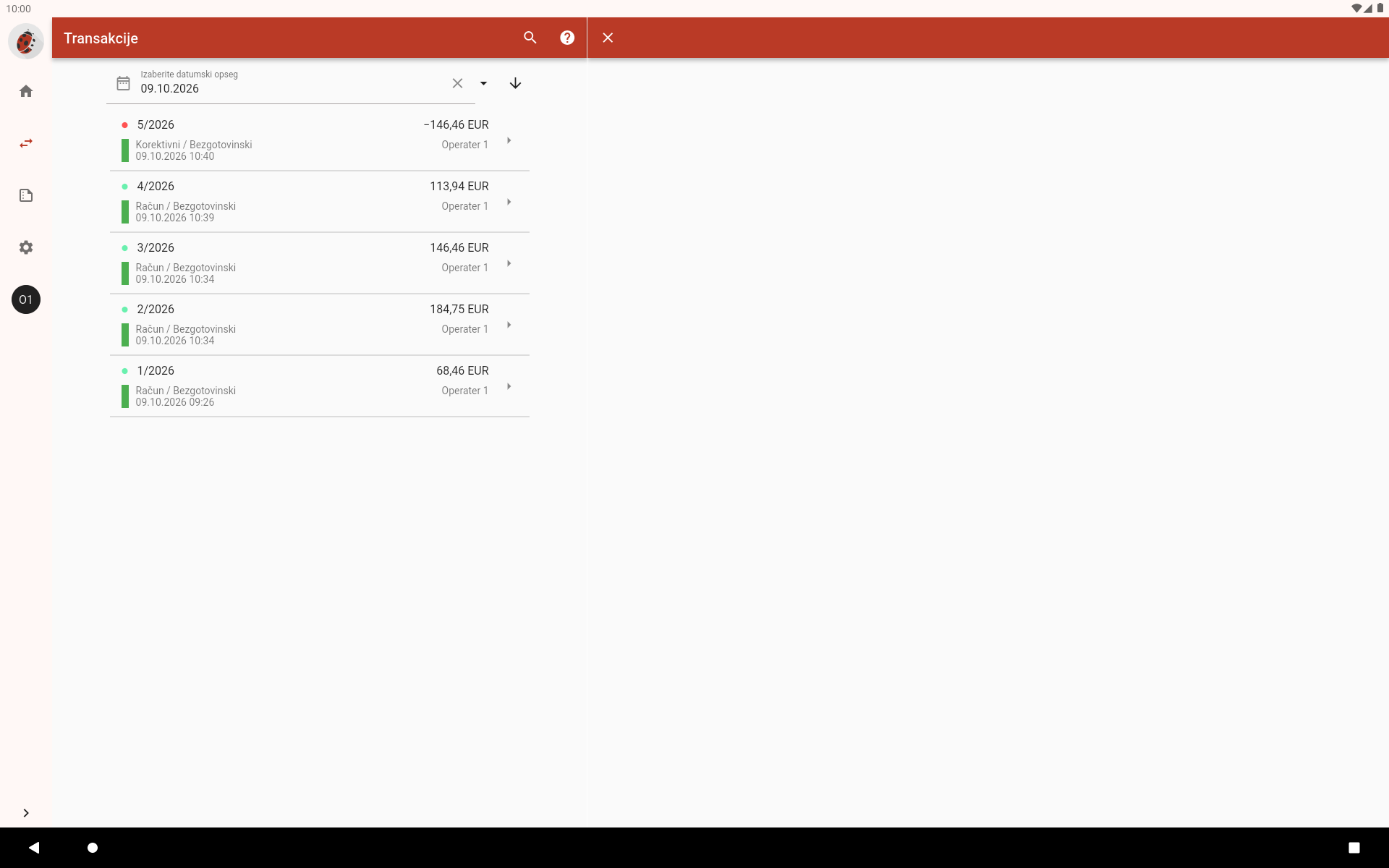1389x868 pixels.
Task: Expand transaction 3/2026 arrow
Action: [x=509, y=263]
